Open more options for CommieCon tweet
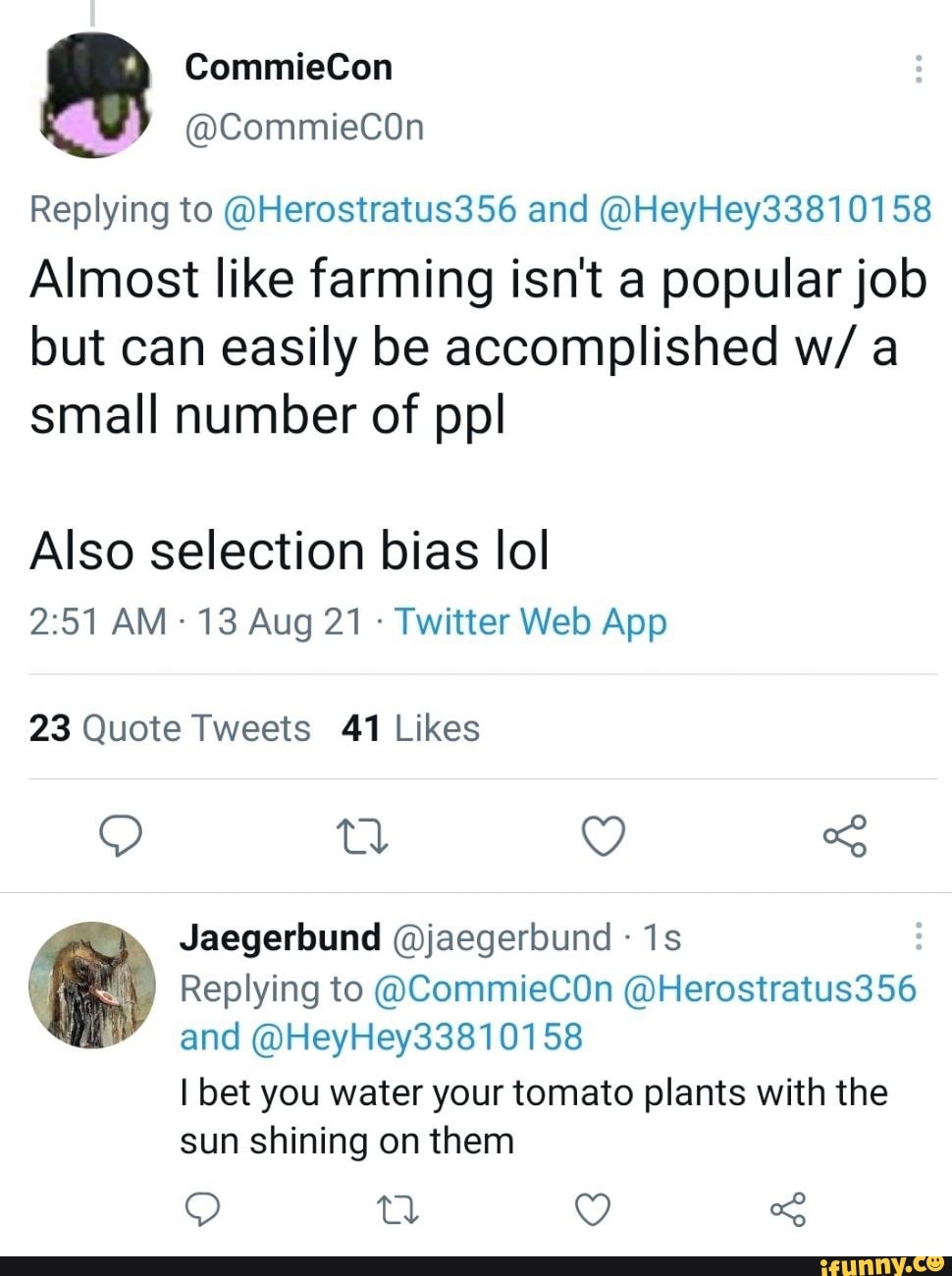The width and height of the screenshot is (952, 1276). click(x=918, y=69)
